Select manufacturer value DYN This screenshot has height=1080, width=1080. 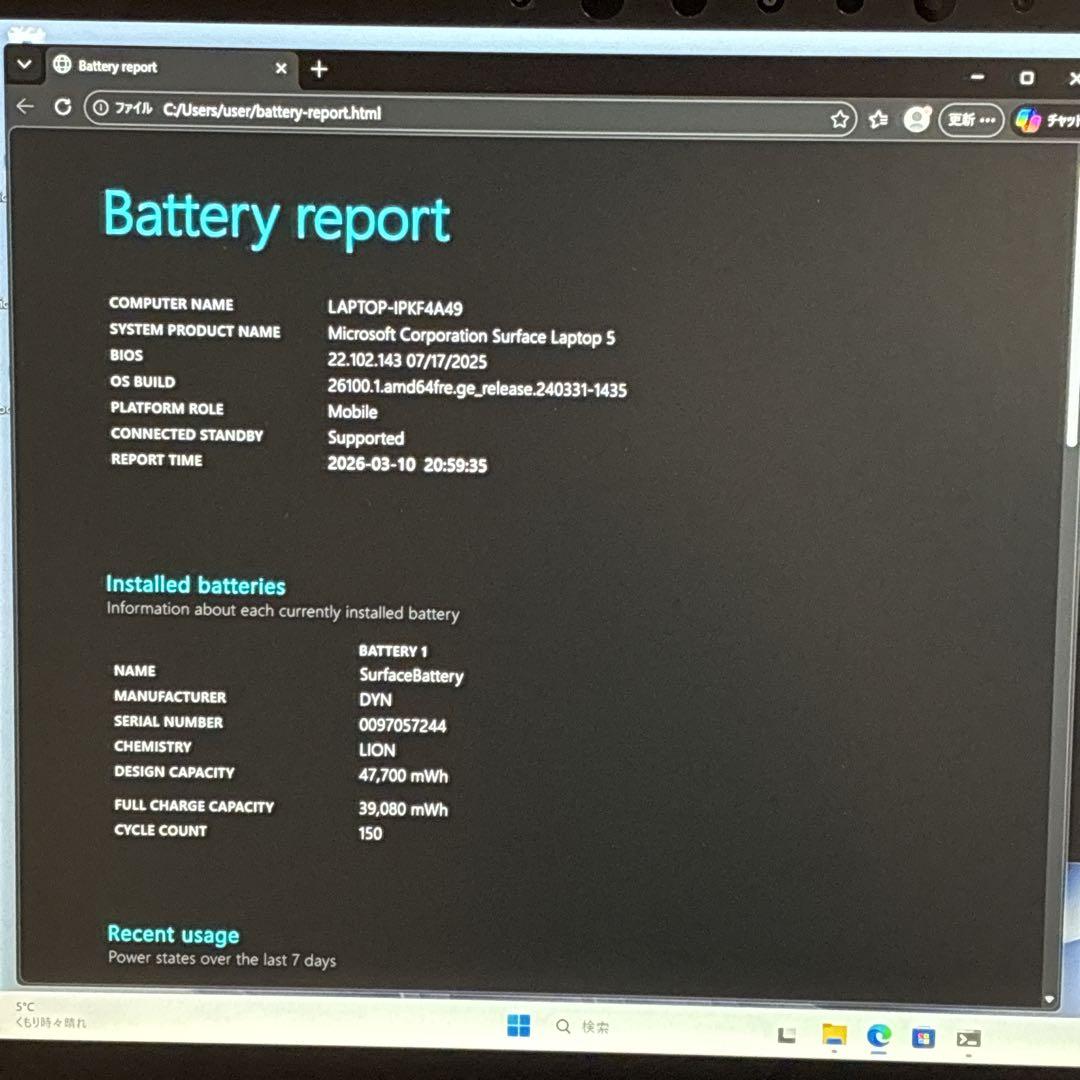click(x=375, y=700)
